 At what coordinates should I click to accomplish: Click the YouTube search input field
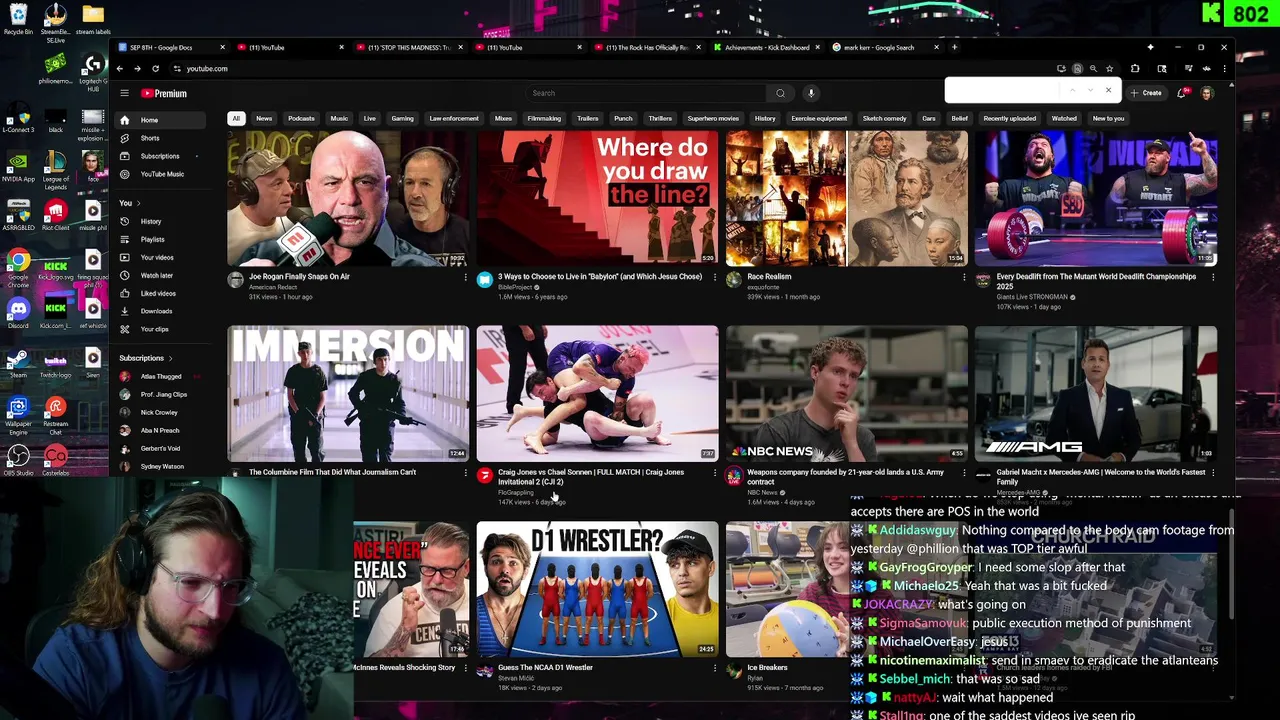click(645, 93)
